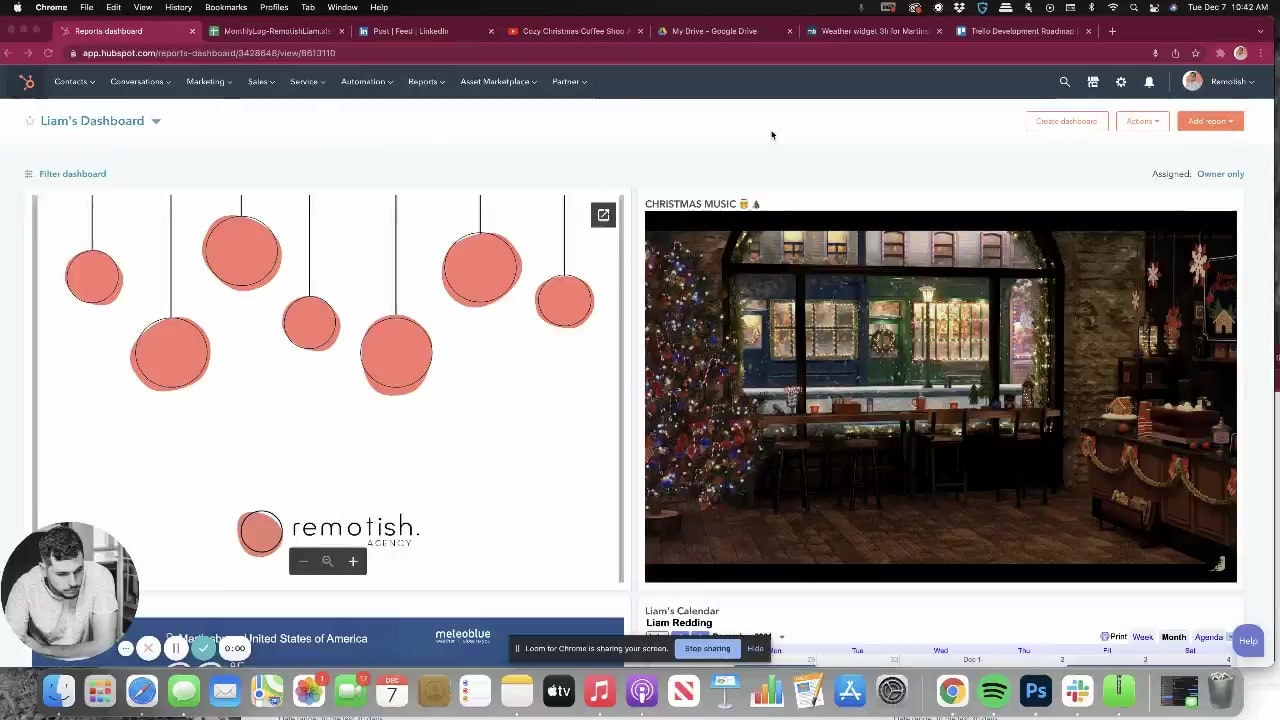
Task: Zoom out on remotish image with minus
Action: pyautogui.click(x=303, y=562)
